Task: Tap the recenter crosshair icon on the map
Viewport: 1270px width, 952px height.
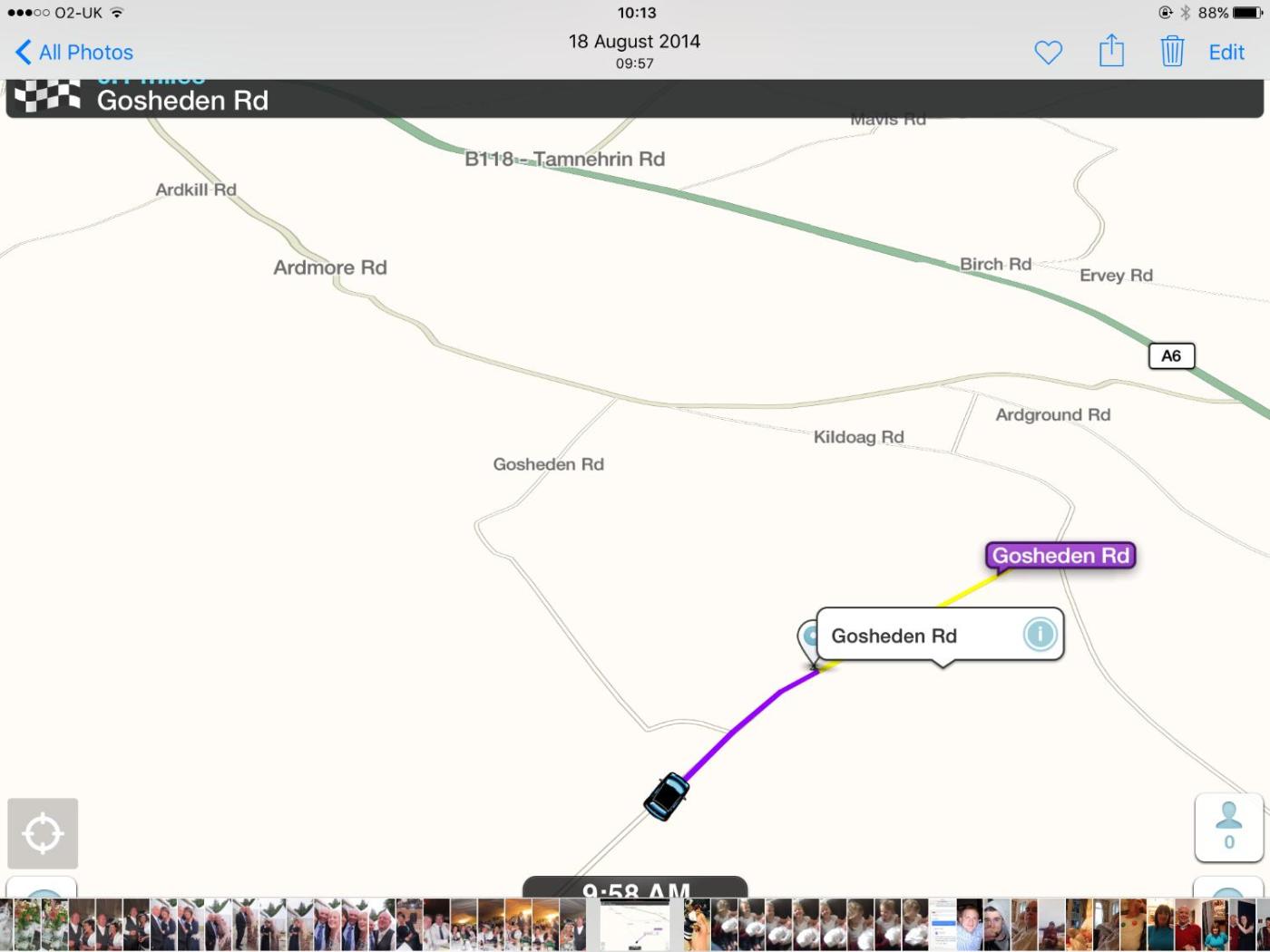Action: (x=43, y=833)
